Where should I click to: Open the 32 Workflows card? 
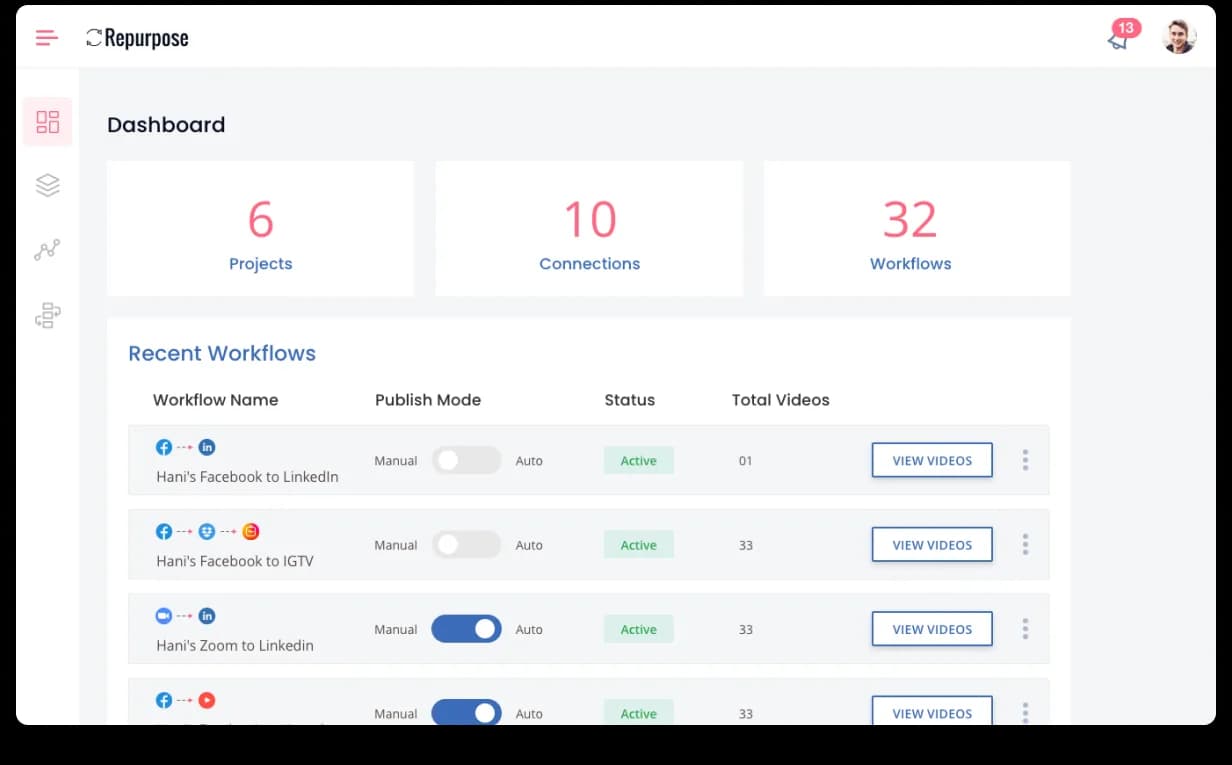click(x=917, y=228)
